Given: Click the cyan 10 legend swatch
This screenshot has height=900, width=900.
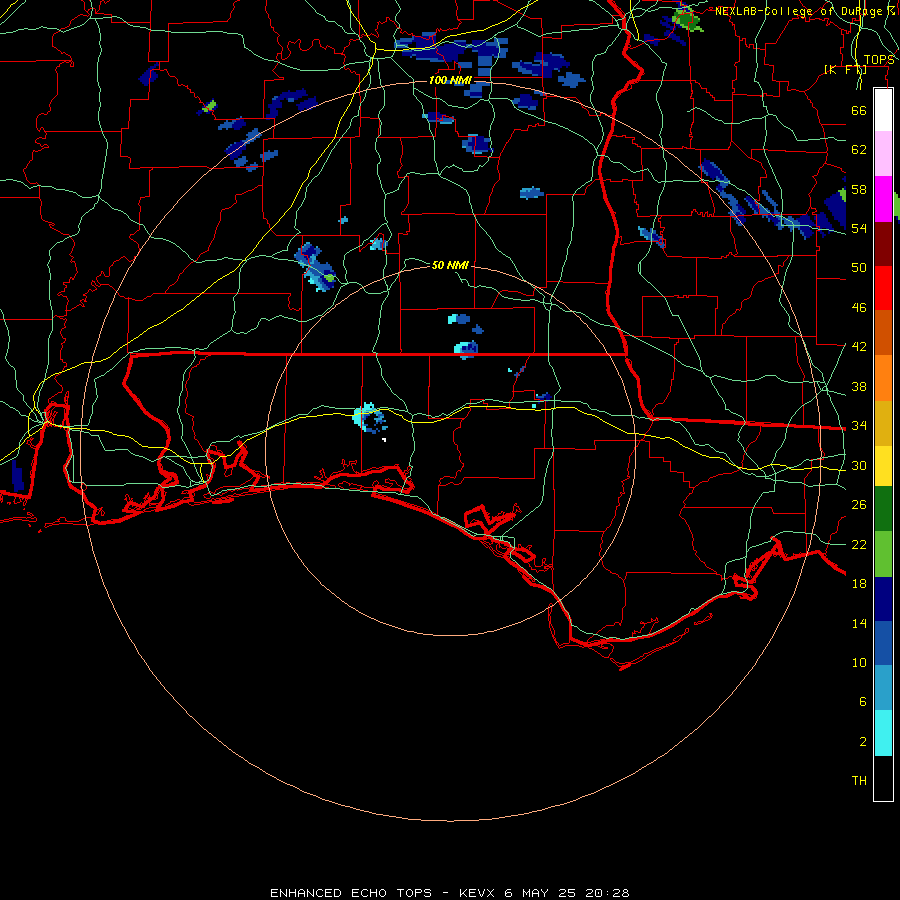Looking at the screenshot, I should click(883, 733).
